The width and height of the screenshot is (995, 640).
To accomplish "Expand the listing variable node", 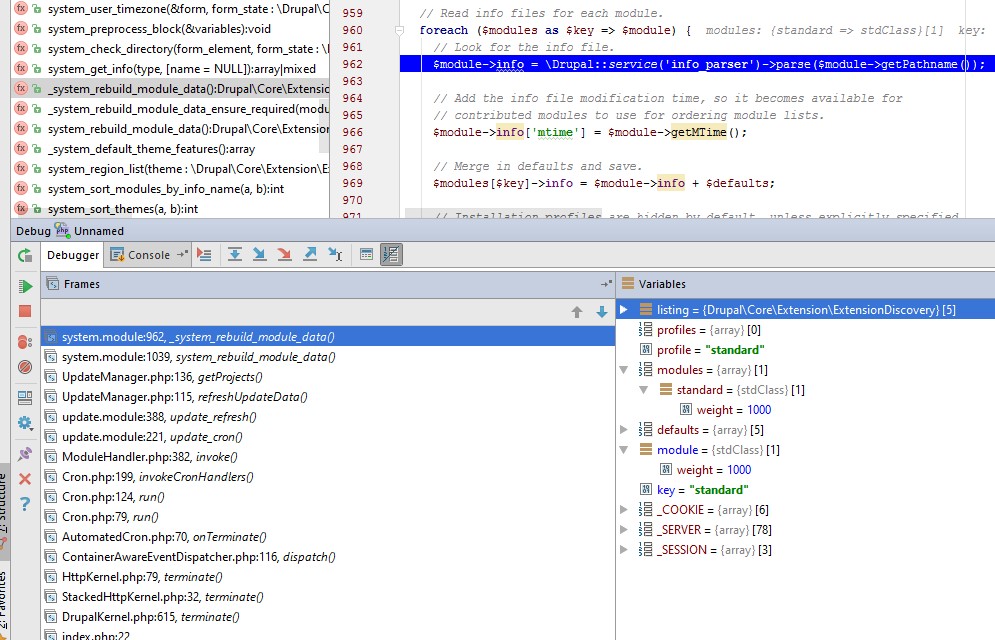I will 624,310.
